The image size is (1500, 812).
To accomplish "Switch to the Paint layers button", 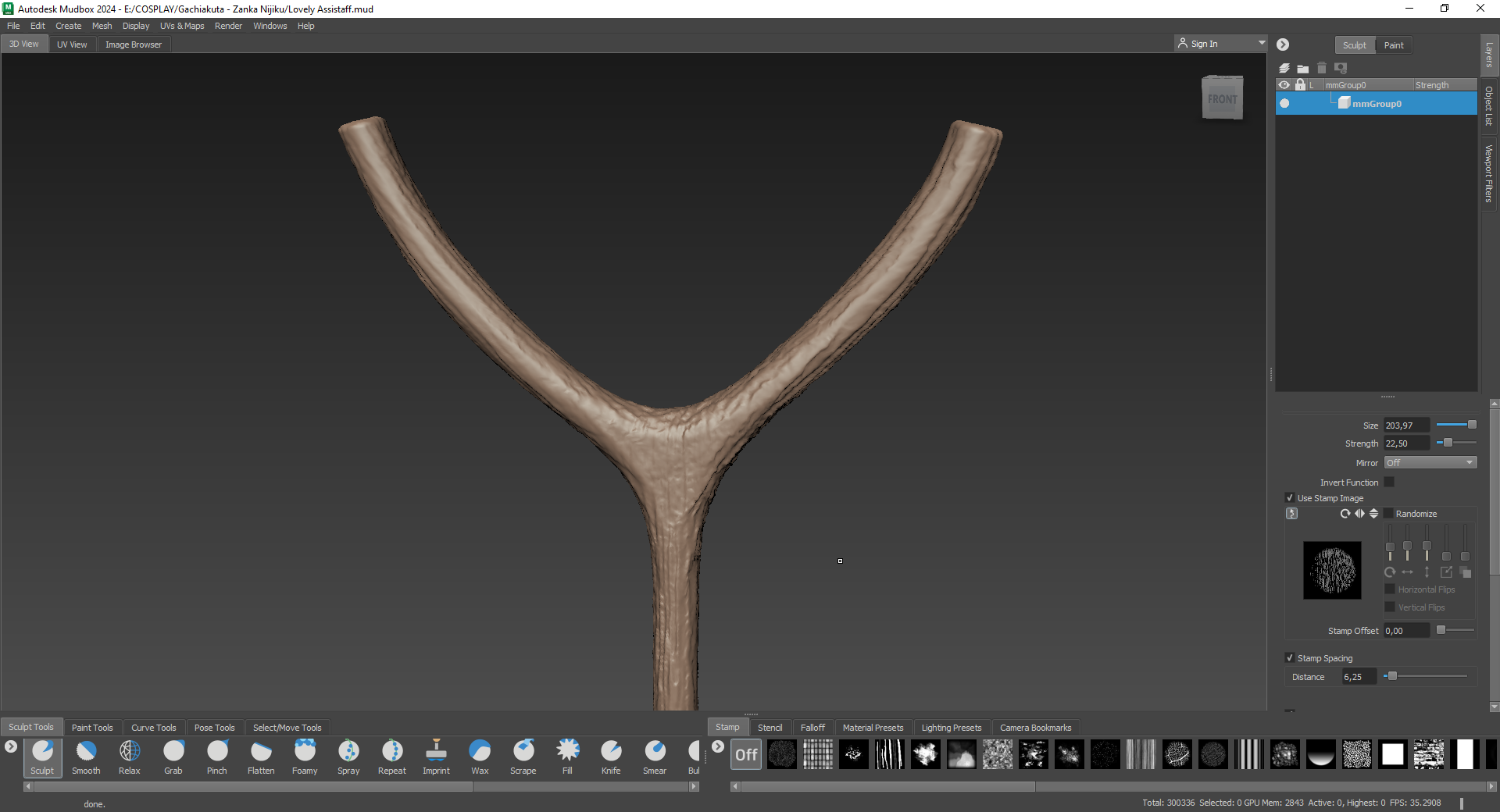I will click(x=1394, y=45).
